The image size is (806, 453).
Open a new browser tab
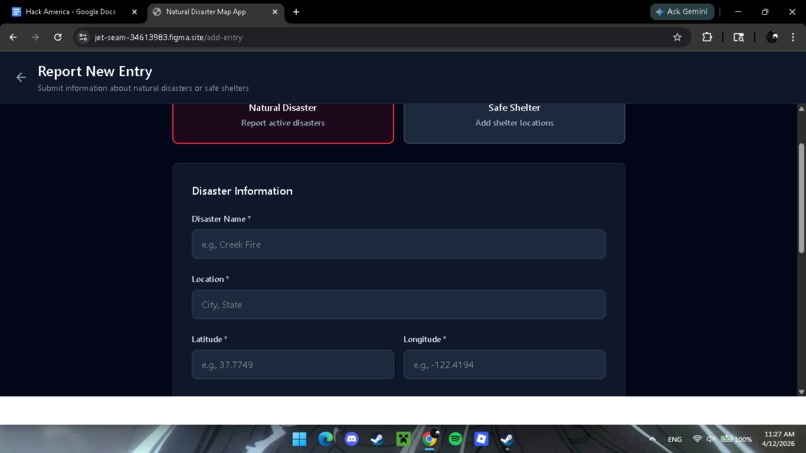[x=296, y=12]
